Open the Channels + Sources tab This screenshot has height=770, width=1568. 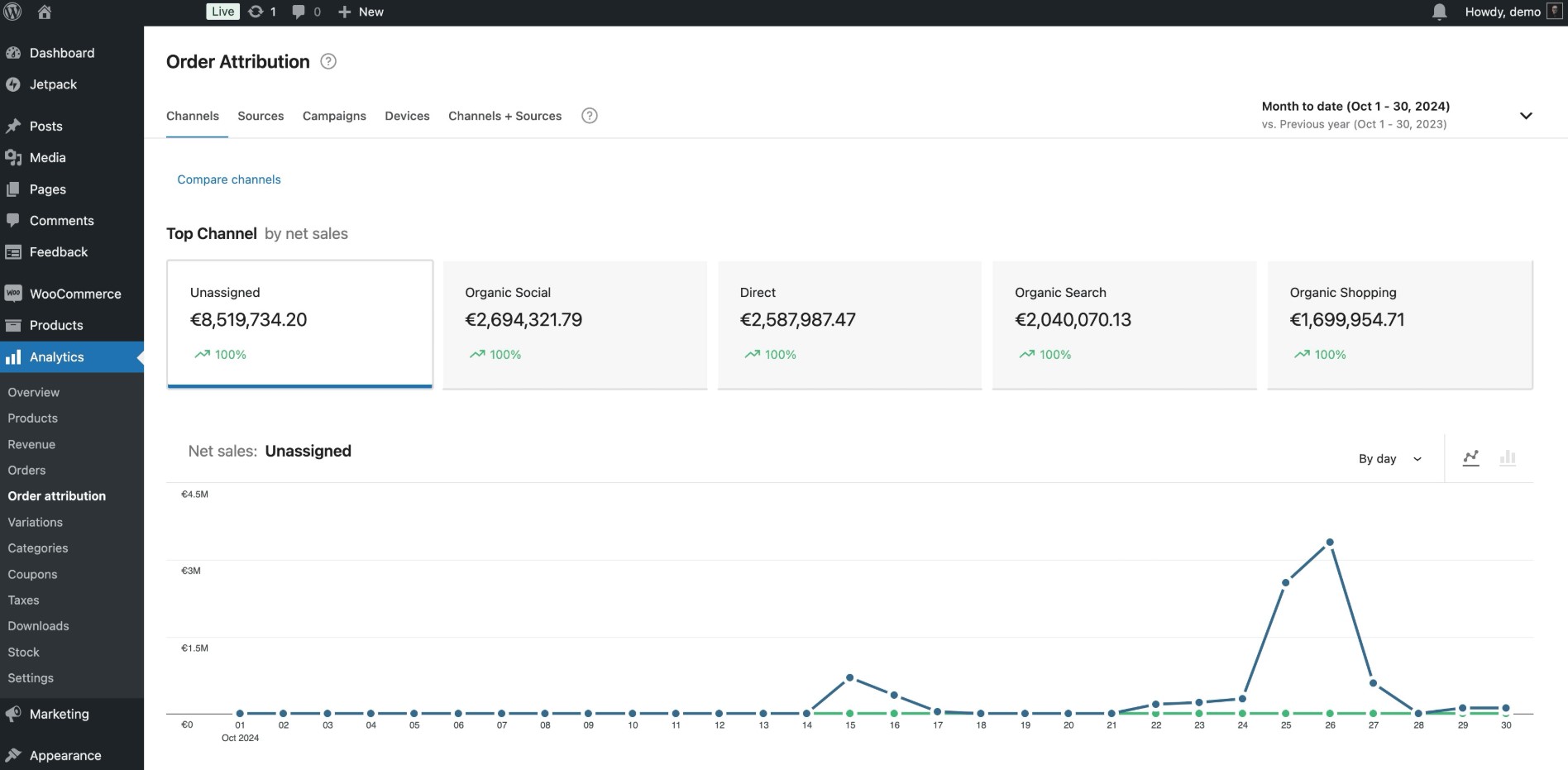pos(504,116)
